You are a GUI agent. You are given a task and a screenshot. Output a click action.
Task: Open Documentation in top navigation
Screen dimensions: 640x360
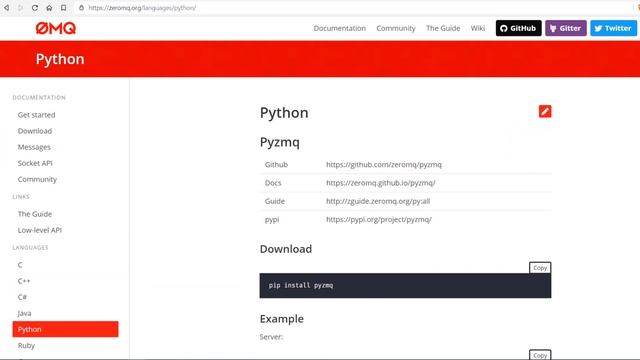tap(340, 28)
